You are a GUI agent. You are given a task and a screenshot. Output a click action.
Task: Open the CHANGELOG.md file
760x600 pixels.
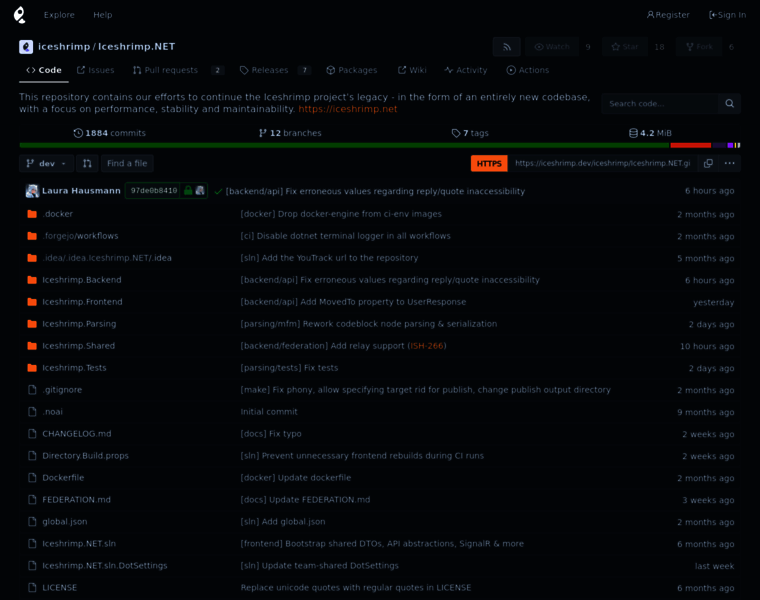pos(77,434)
